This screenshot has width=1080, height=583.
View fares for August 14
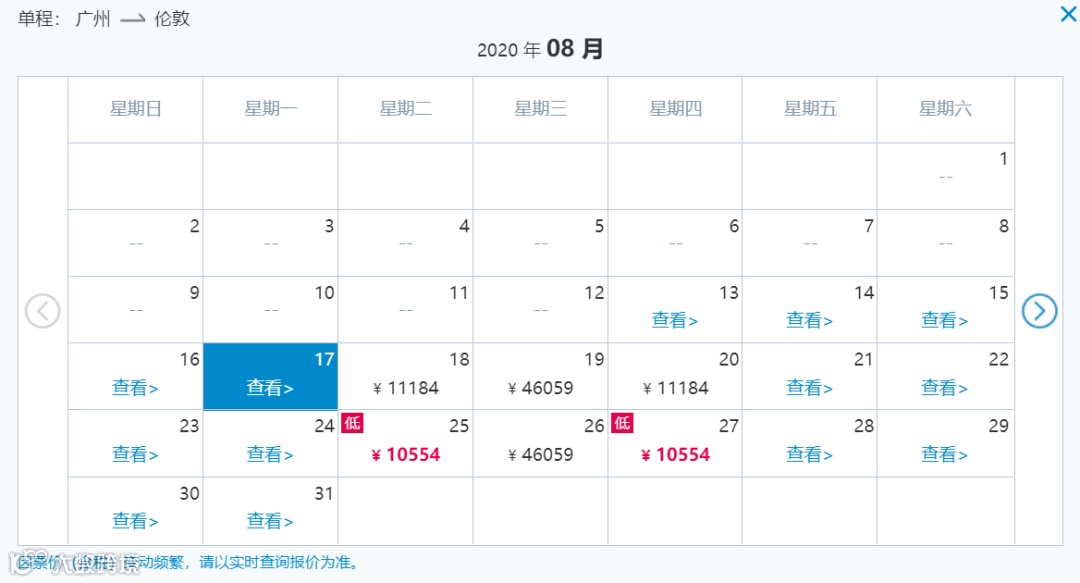click(809, 320)
